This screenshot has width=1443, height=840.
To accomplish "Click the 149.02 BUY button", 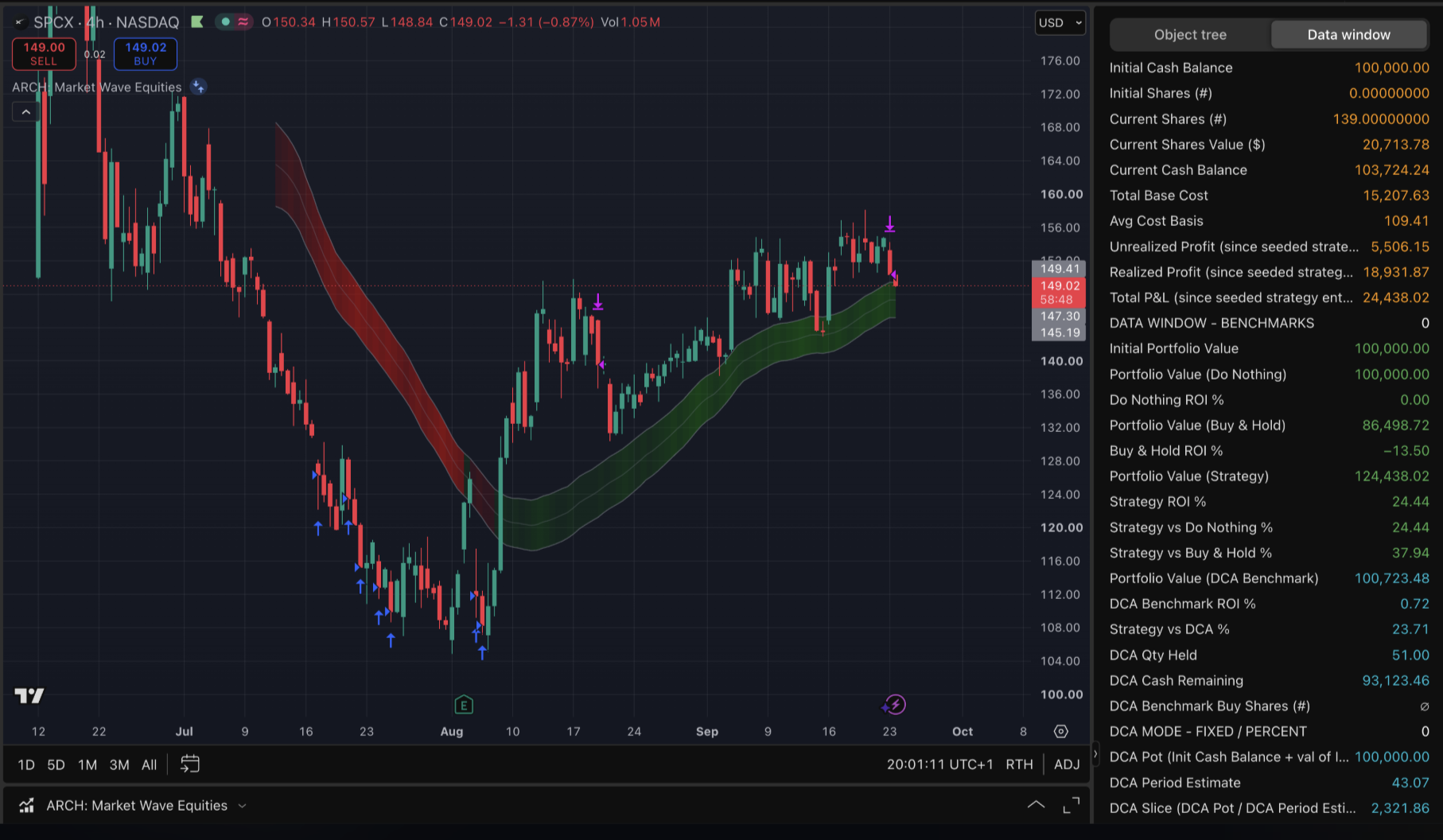I will tap(146, 53).
